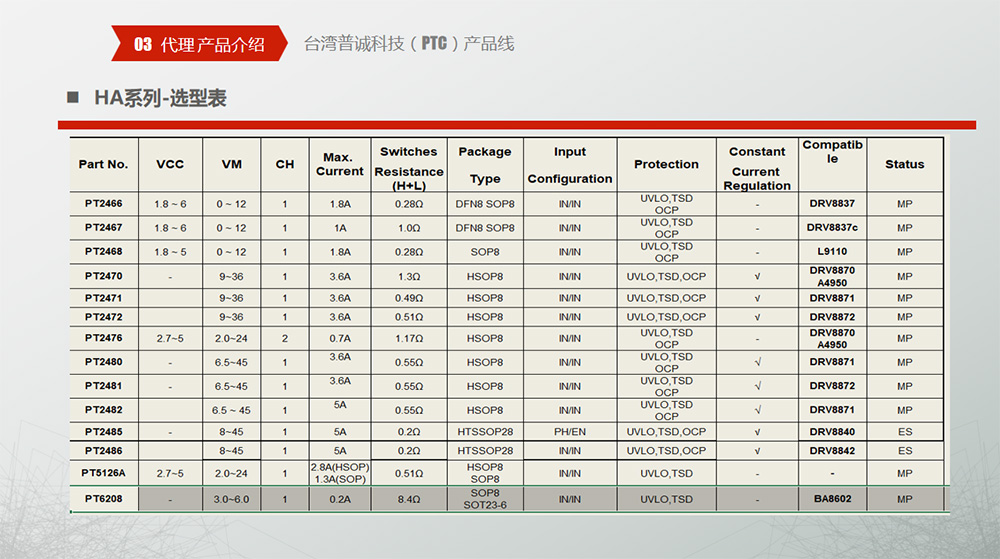Click the DFN8 SOP8 package cell for PT2466

485,204
